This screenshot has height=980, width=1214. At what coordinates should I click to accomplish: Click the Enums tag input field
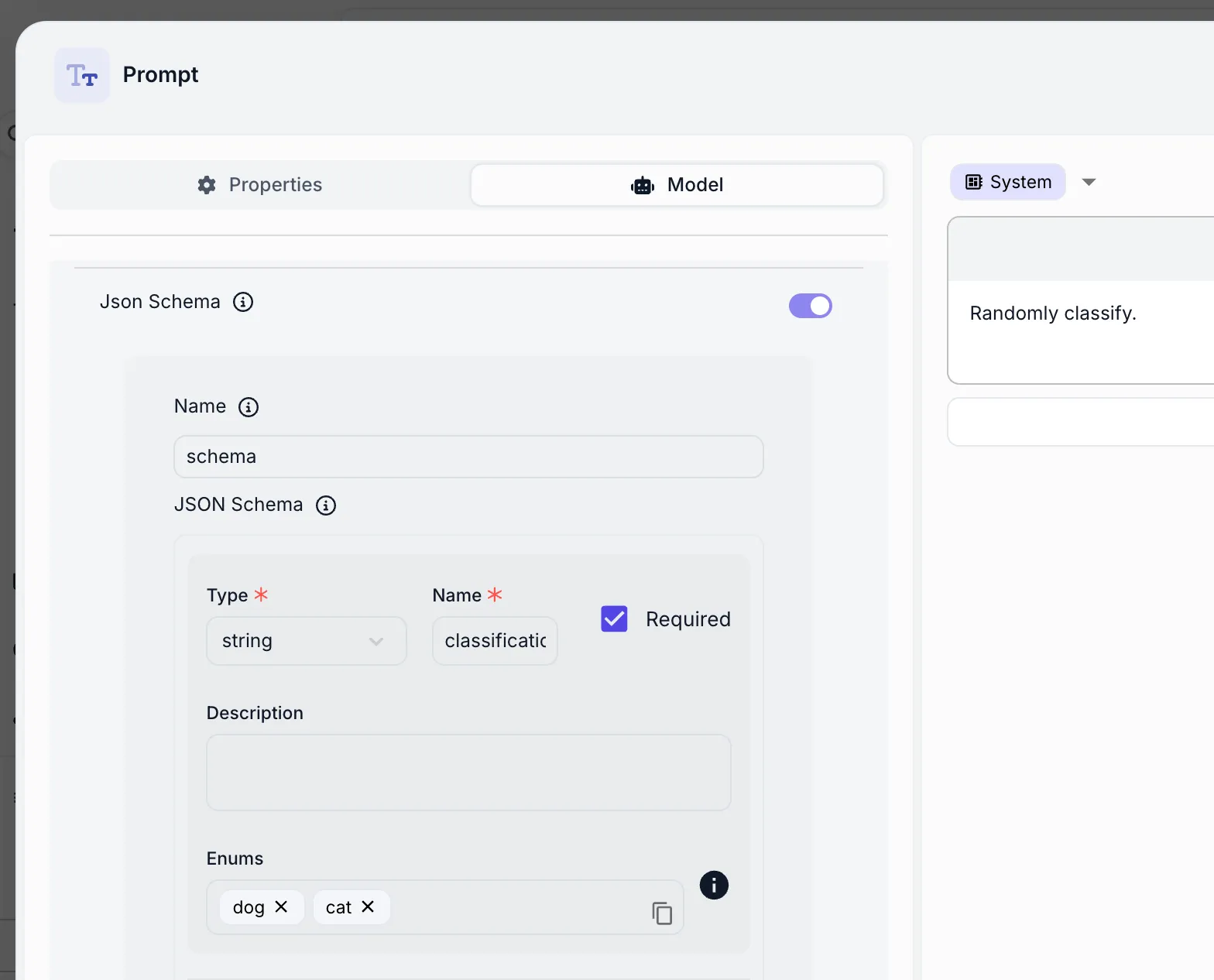click(445, 907)
